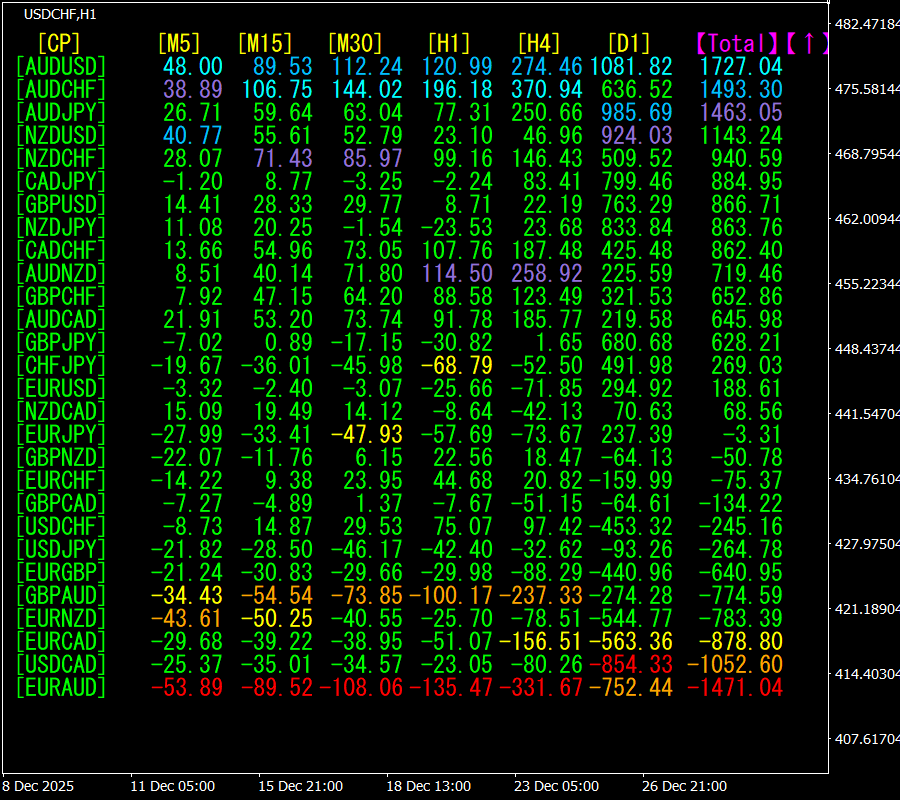Click the 482.47184 price scale label
The image size is (900, 800).
pyautogui.click(x=867, y=24)
